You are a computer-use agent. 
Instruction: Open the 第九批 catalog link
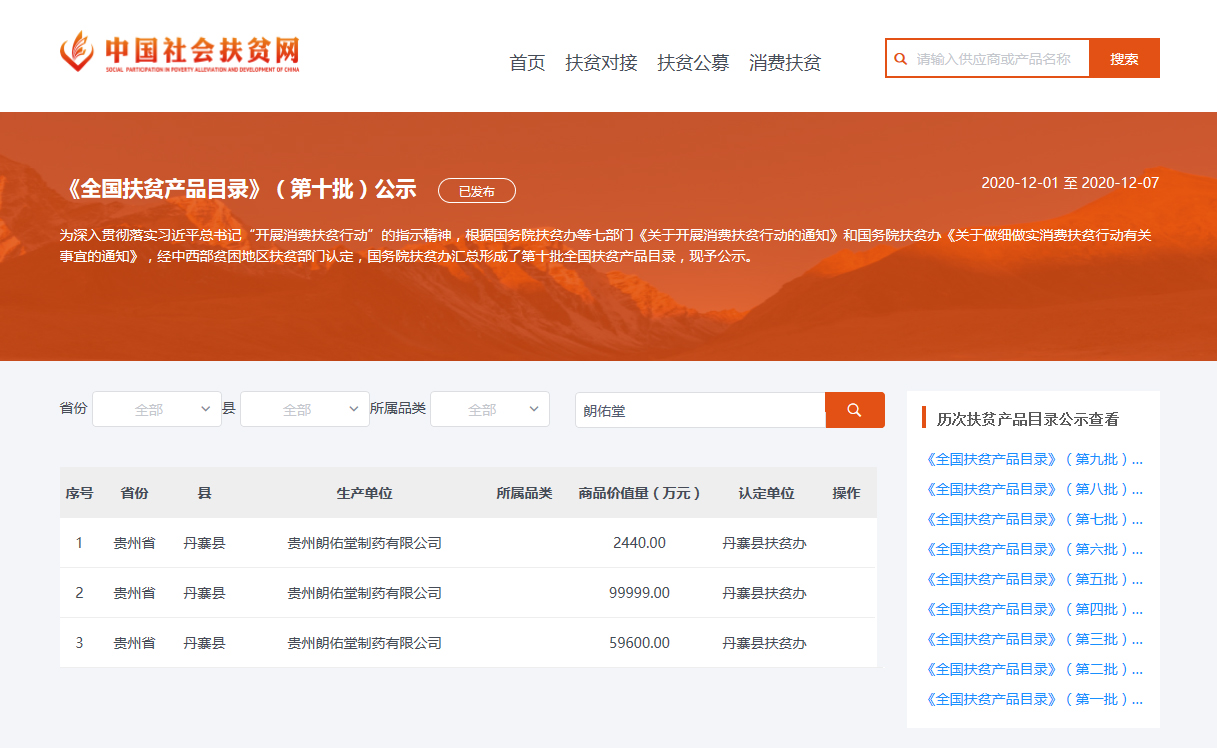click(x=1034, y=460)
